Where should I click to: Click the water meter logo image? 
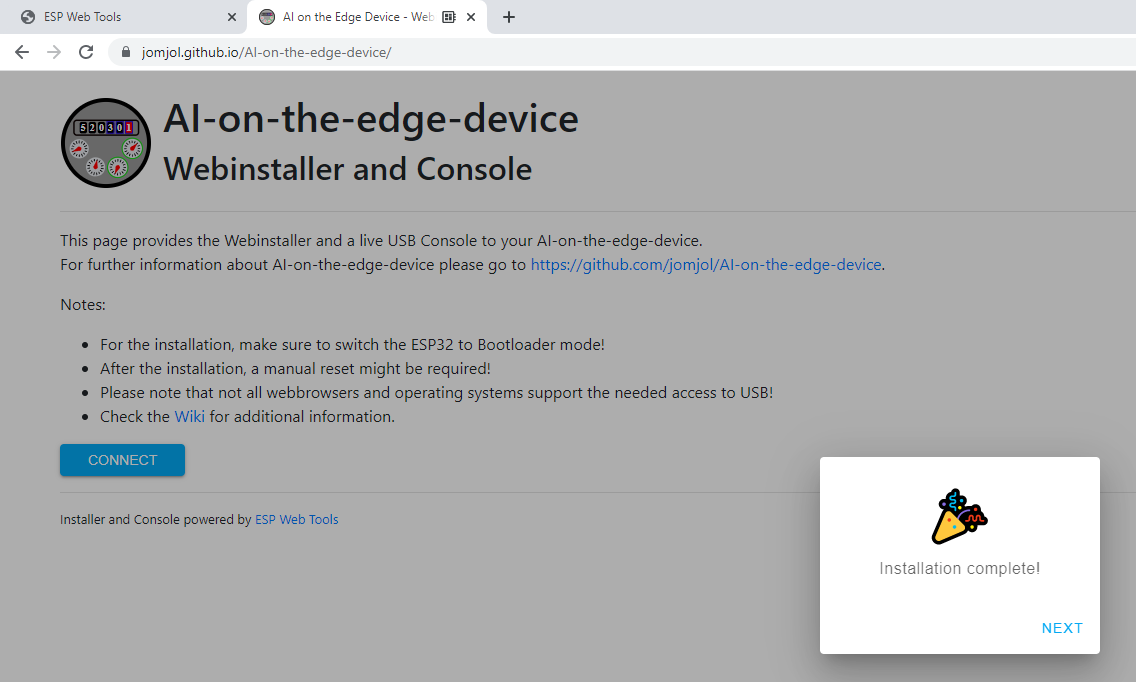106,143
